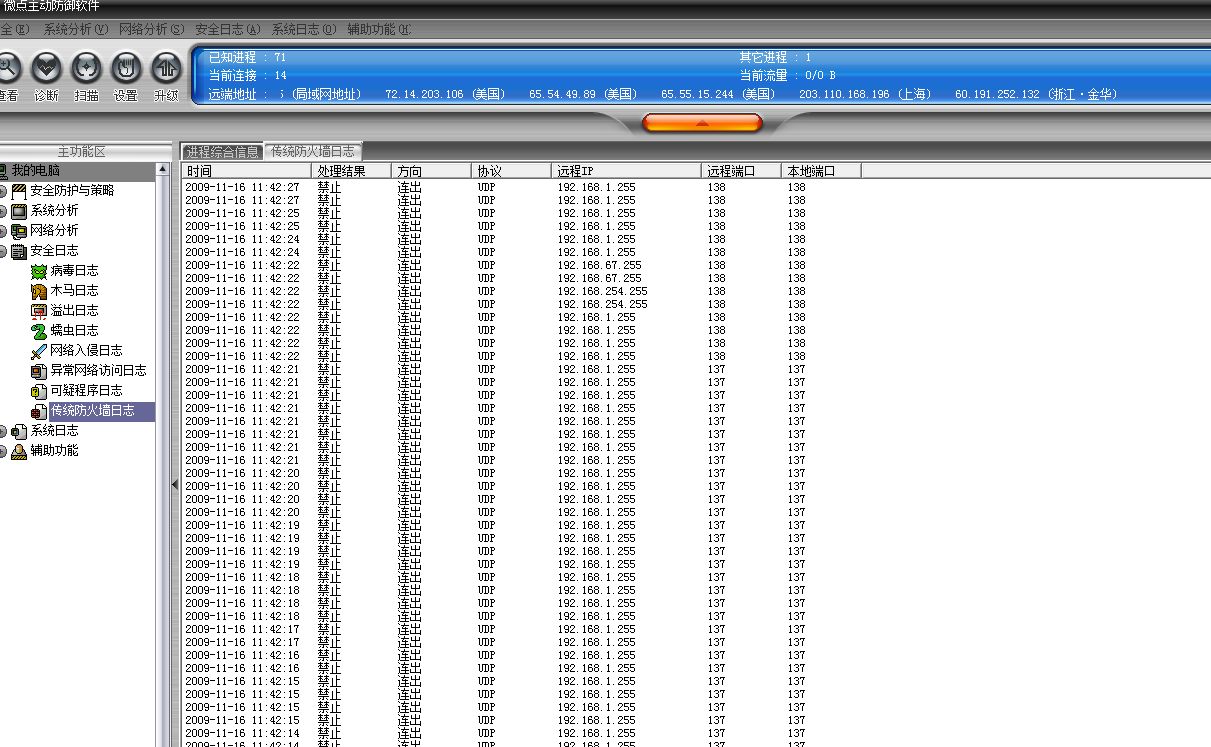Click the 诊断 (Diagnose) toolbar icon
1211x747 pixels.
[x=46, y=69]
